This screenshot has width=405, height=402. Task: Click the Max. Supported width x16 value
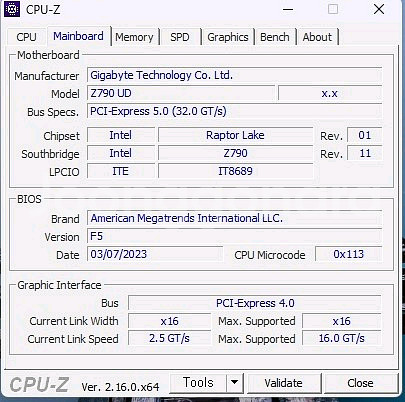coord(342,321)
